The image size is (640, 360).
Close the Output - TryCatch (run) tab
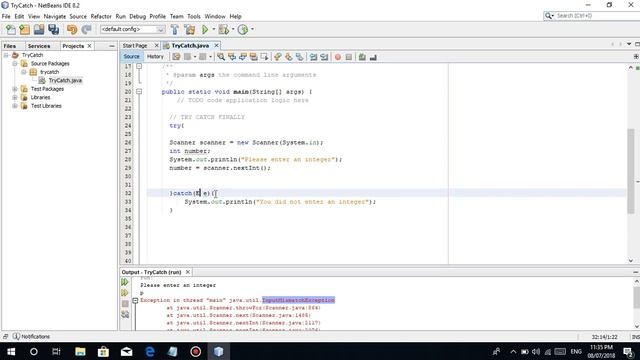click(188, 272)
